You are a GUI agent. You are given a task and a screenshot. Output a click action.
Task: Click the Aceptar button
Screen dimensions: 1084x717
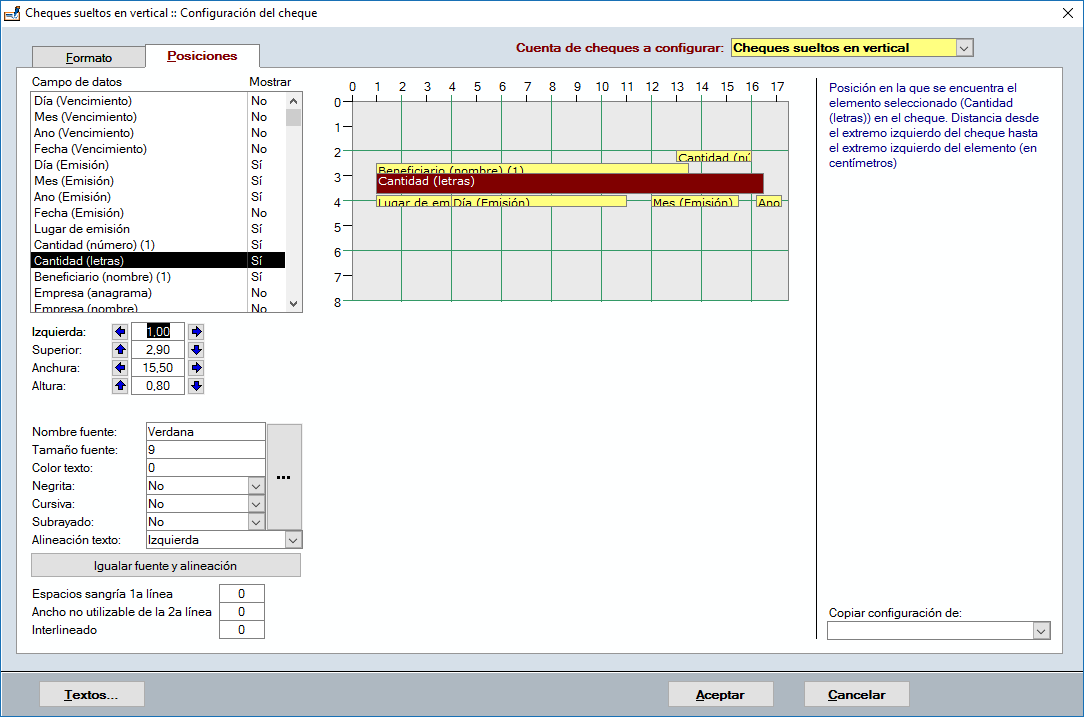tap(720, 695)
